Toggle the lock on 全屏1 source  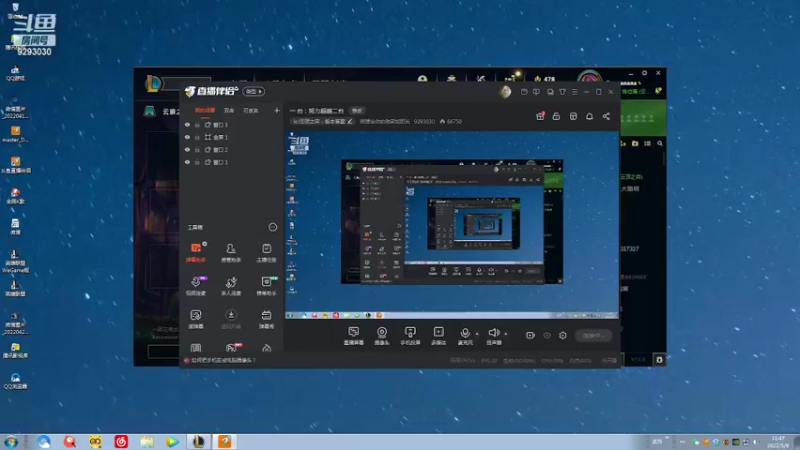pos(197,137)
